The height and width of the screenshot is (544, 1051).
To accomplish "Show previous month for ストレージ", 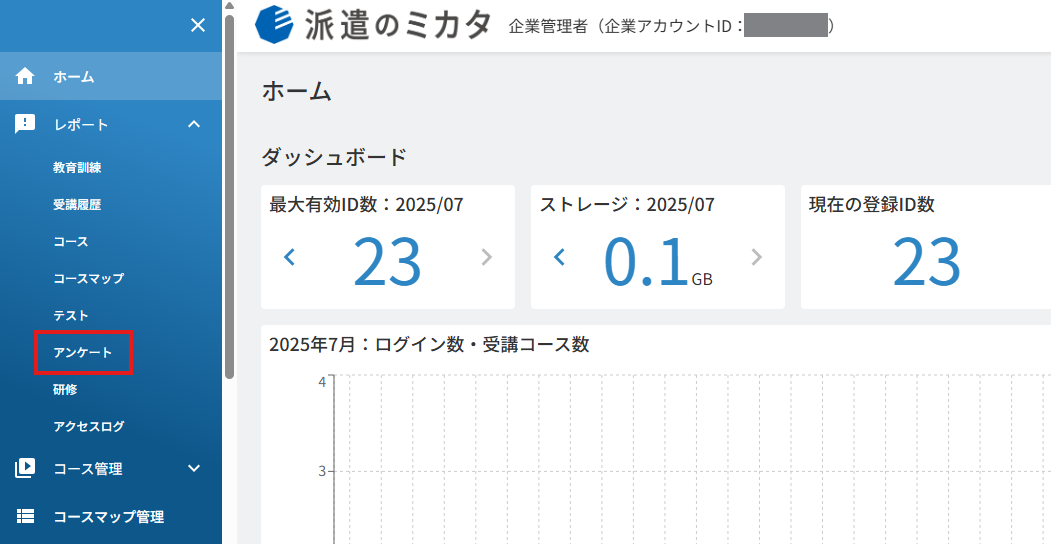I will [x=560, y=257].
